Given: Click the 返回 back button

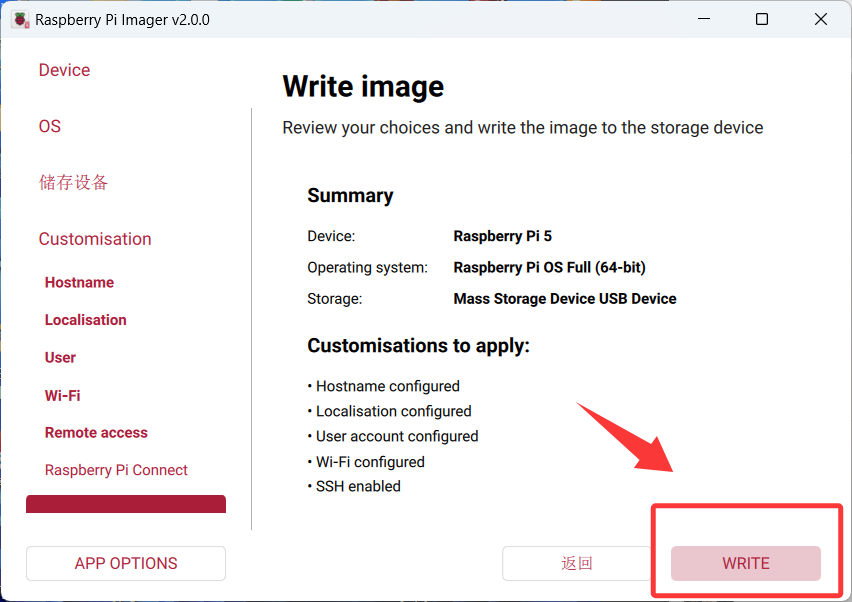Looking at the screenshot, I should (x=577, y=563).
